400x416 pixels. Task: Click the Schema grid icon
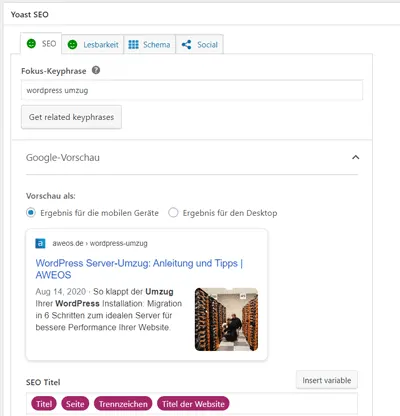click(x=133, y=44)
